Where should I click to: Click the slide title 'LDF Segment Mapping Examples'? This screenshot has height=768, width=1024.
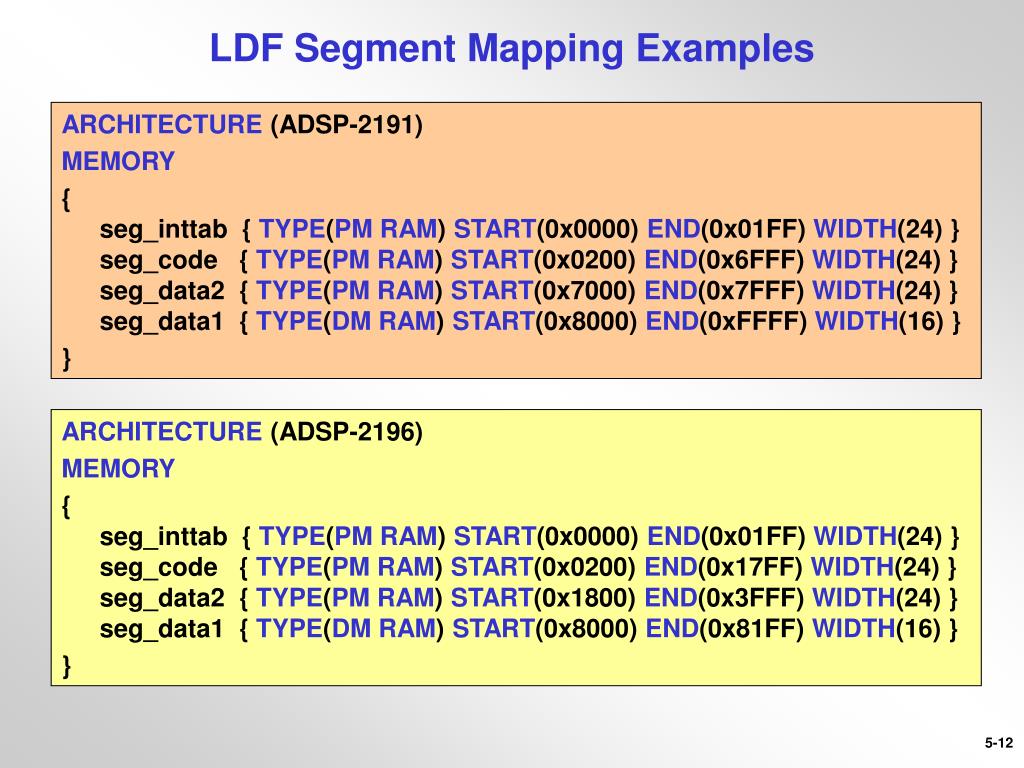pos(511,48)
